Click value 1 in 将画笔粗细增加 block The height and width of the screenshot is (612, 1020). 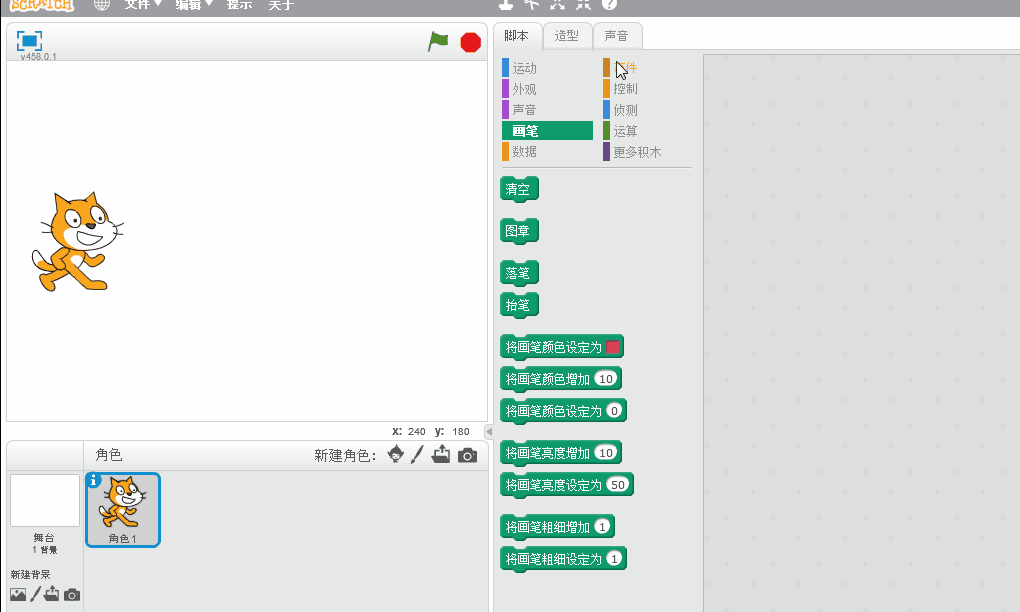602,526
